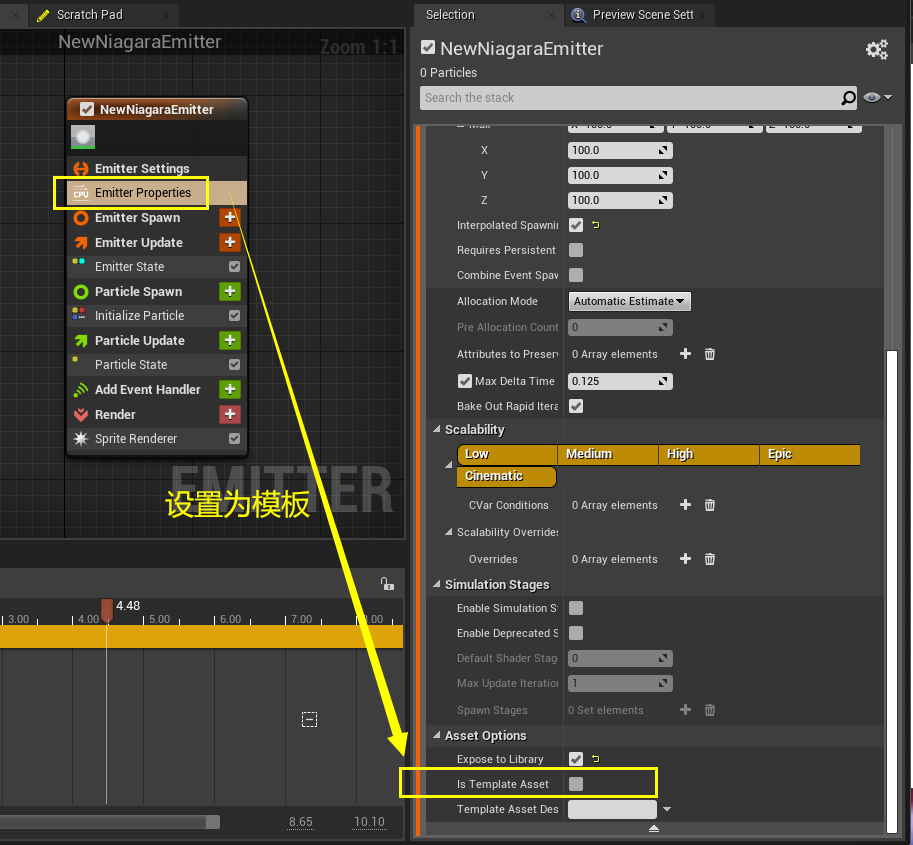Open the Template Asset Description dropdown arrow
This screenshot has width=913, height=845.
[x=667, y=809]
